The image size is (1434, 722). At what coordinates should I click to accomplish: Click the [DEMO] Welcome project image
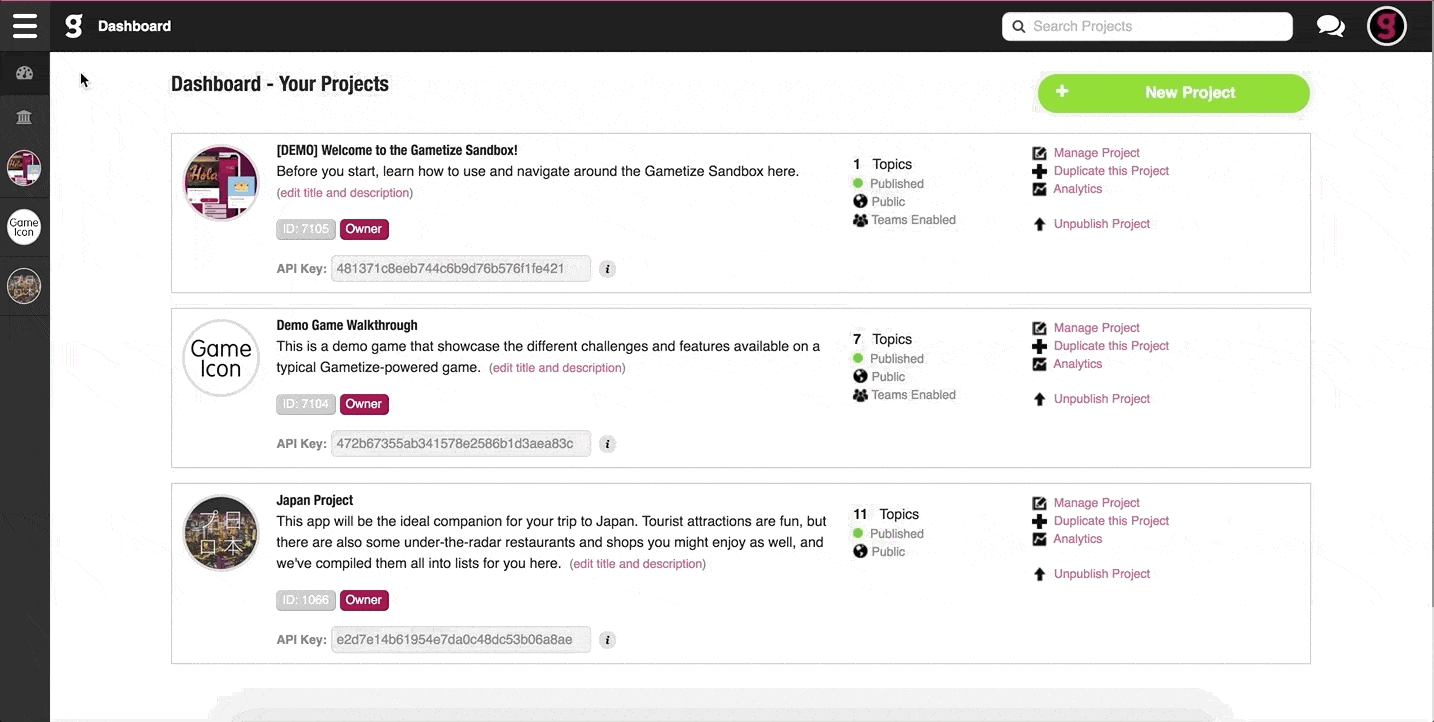[222, 183]
